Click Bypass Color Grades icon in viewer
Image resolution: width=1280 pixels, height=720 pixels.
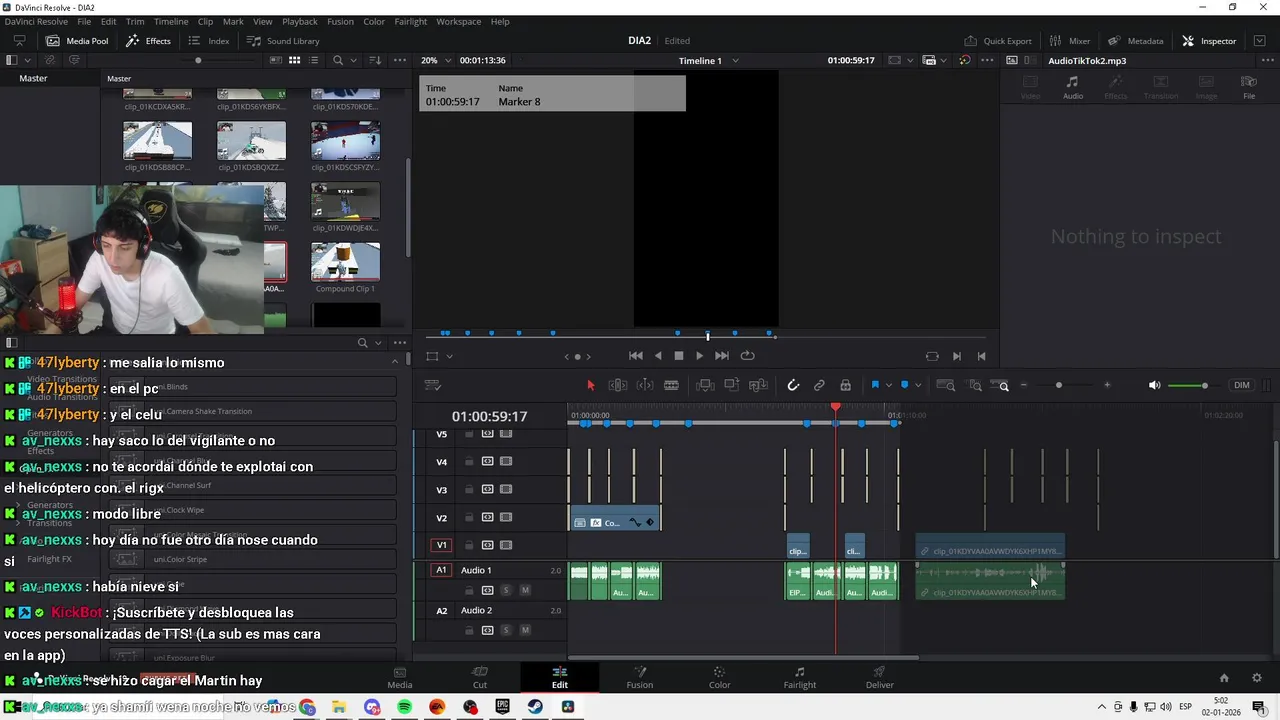coord(965,60)
